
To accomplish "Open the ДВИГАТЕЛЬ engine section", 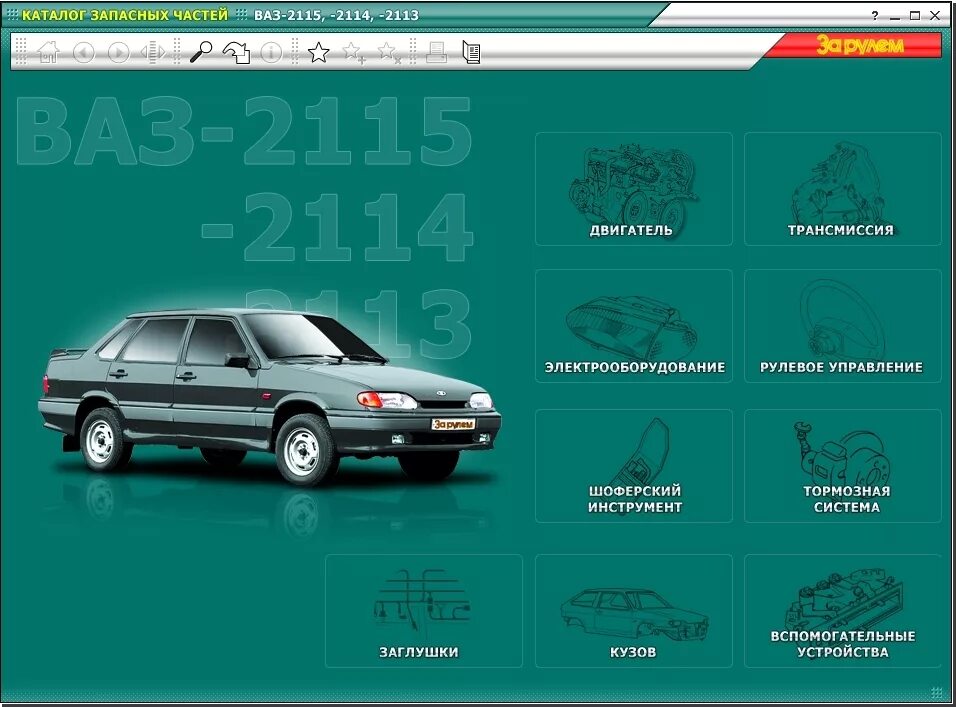I will 633,189.
